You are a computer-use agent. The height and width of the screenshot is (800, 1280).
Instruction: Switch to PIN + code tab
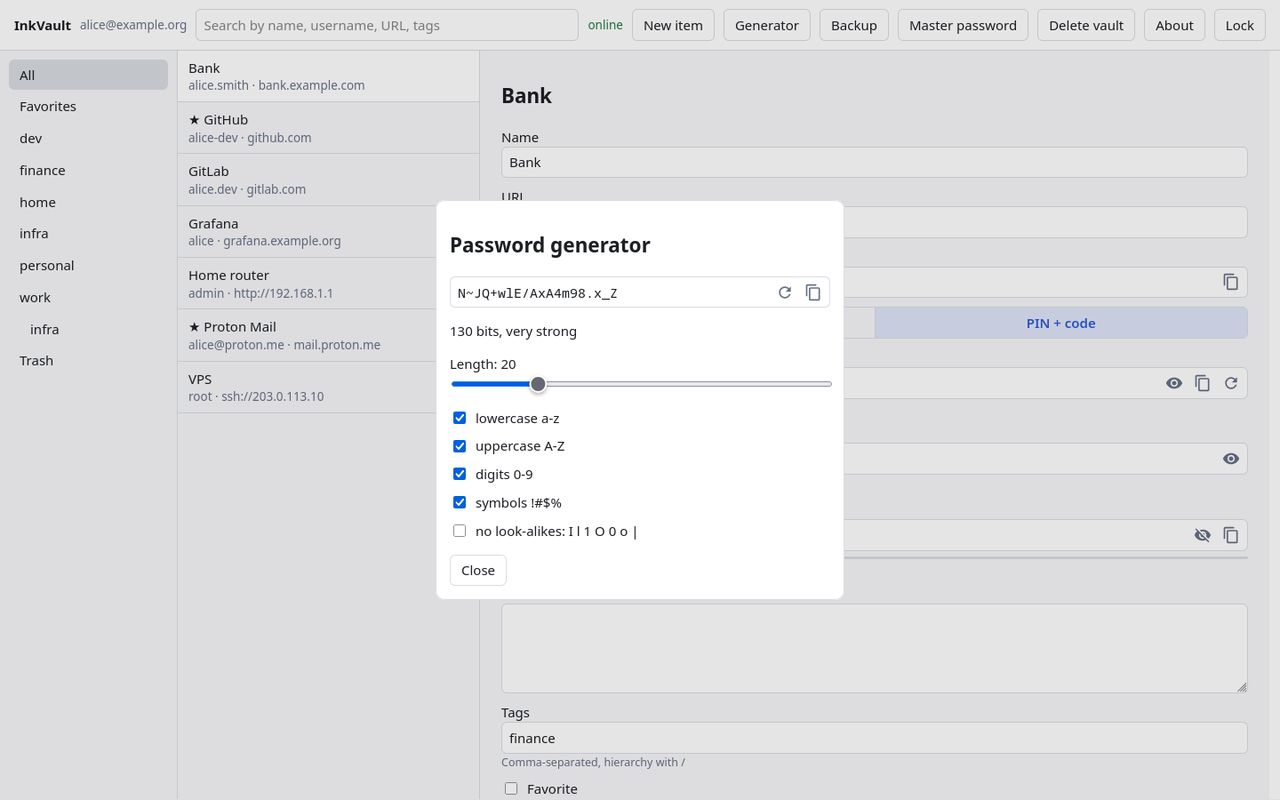pyautogui.click(x=1061, y=323)
